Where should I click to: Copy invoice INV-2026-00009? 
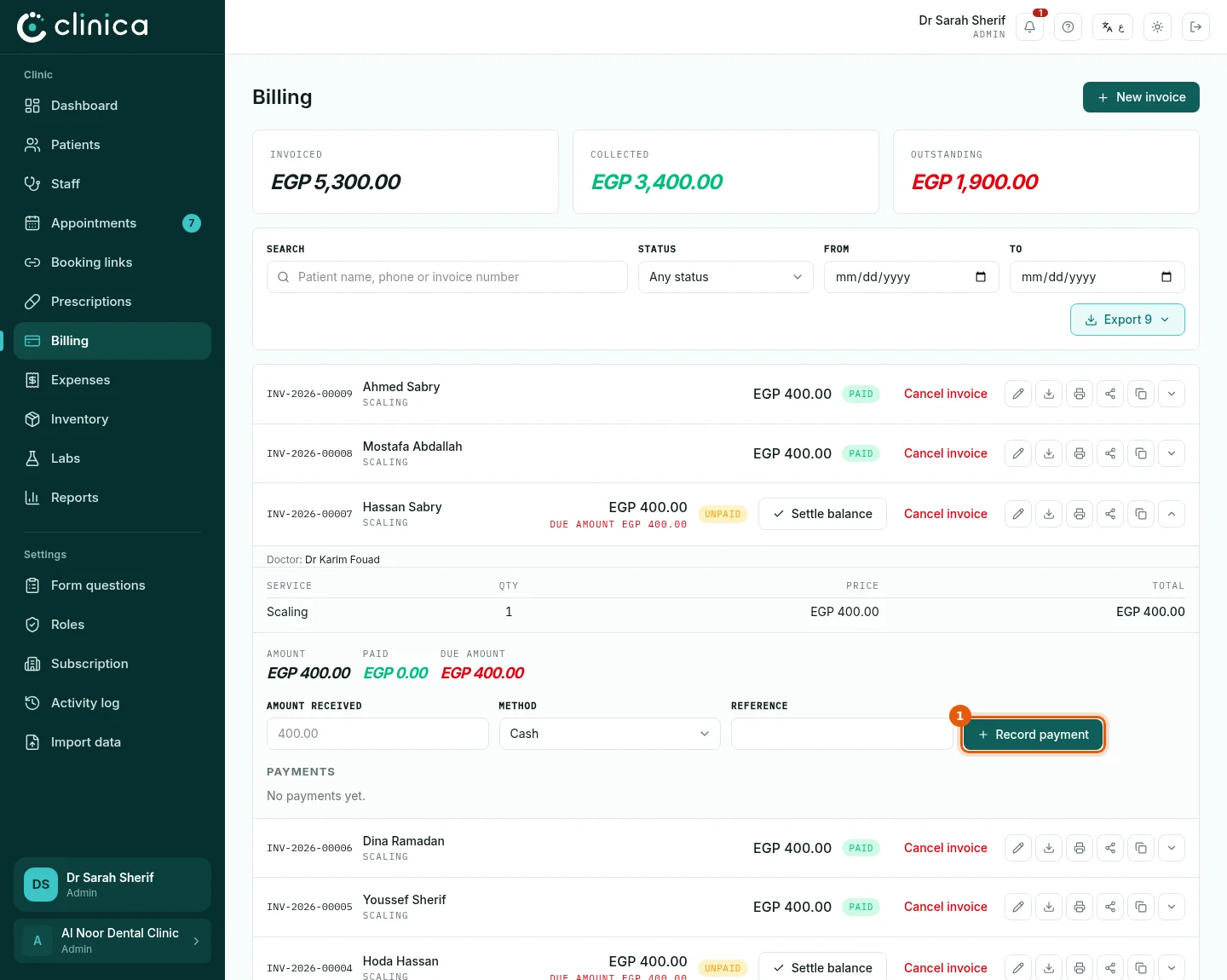(1141, 394)
